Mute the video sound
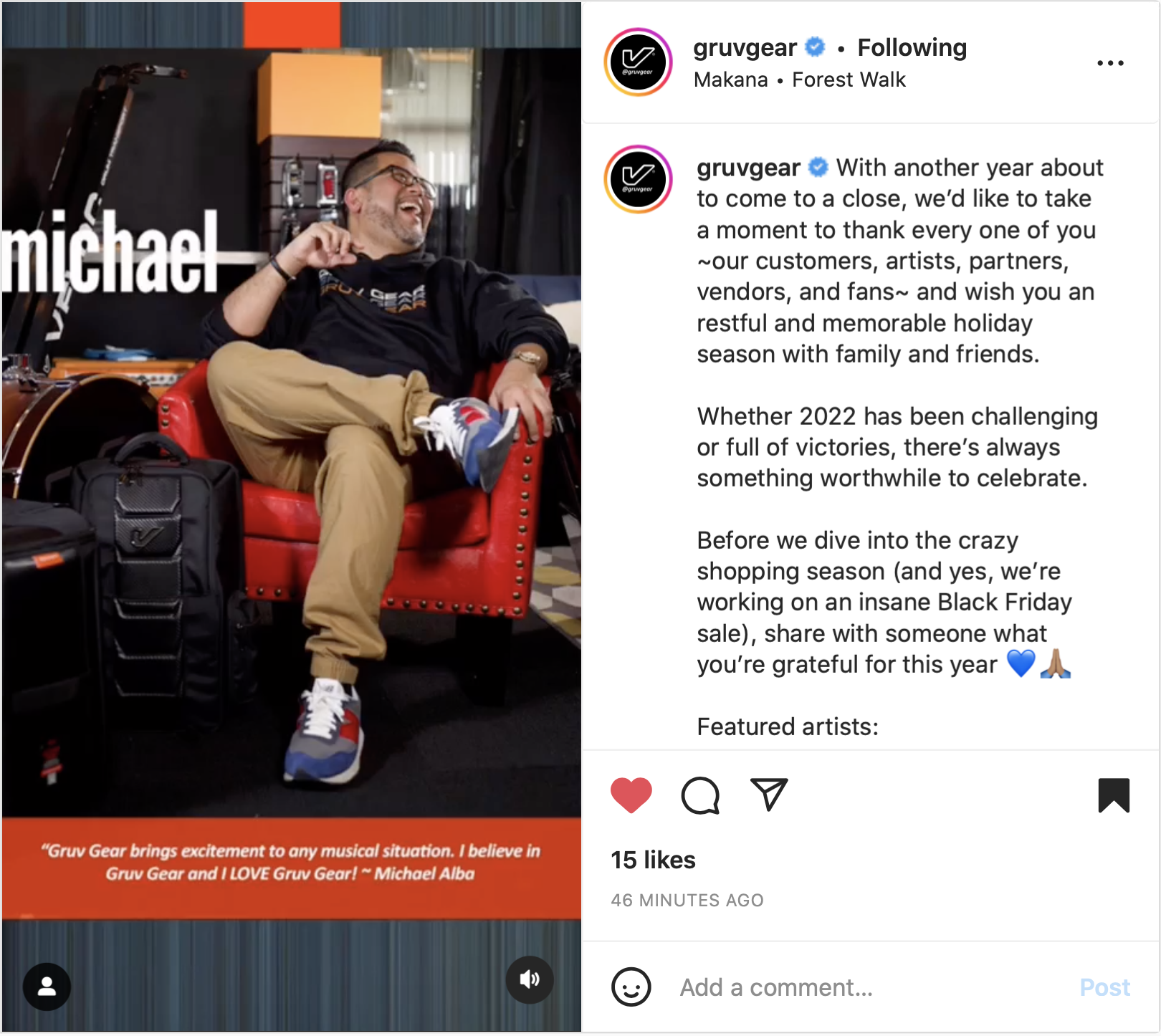 530,979
